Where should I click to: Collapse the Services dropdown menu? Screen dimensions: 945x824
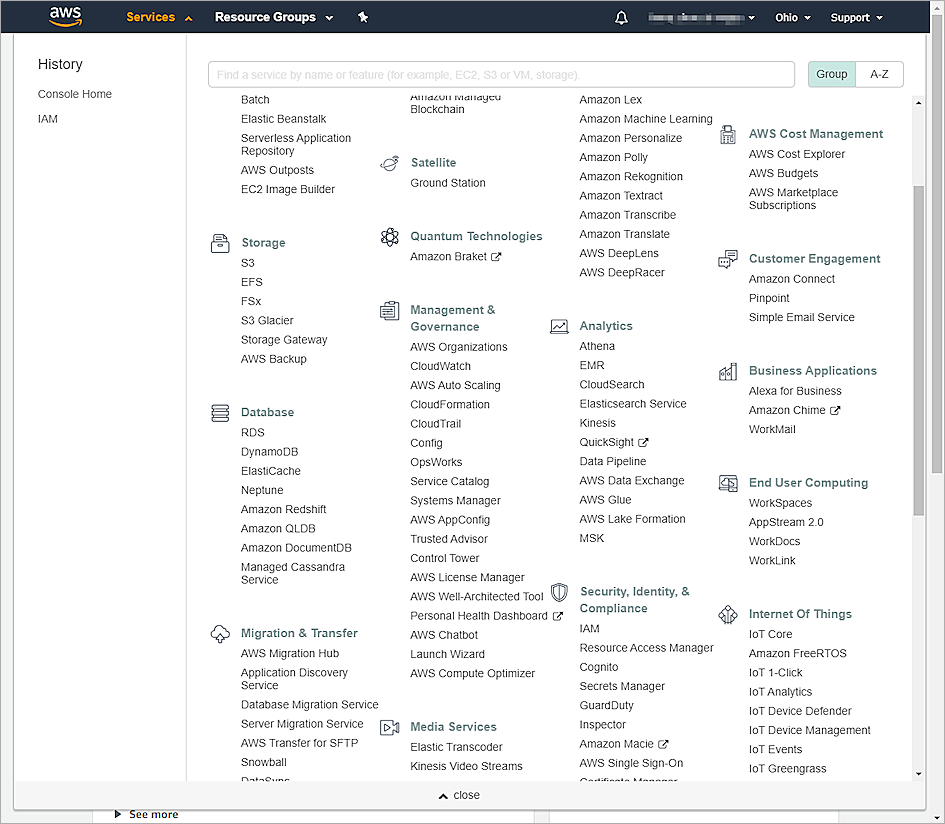[159, 17]
